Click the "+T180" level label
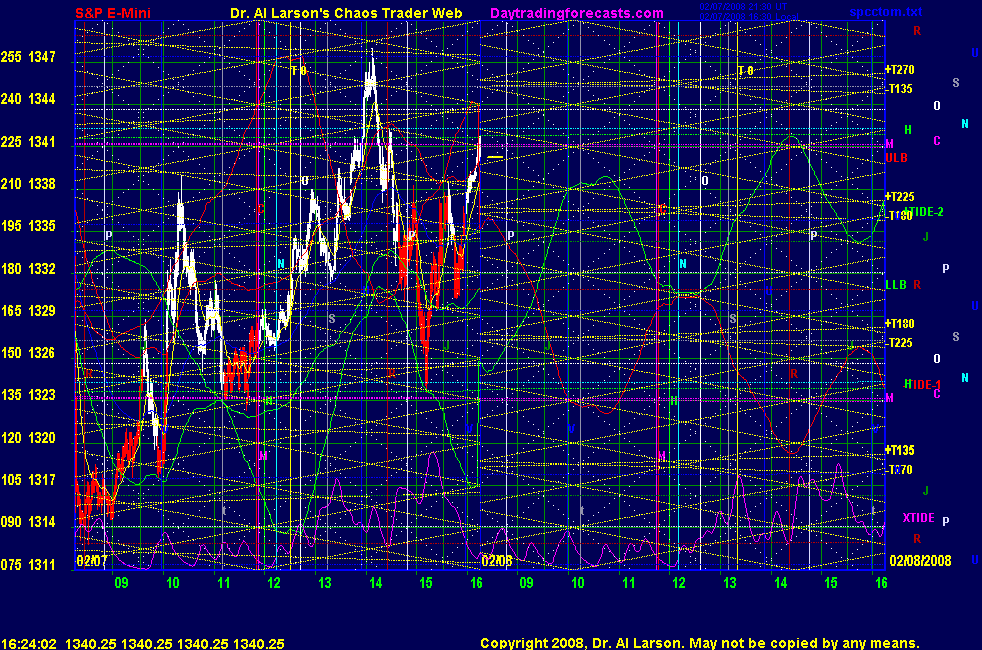This screenshot has width=982, height=650. tap(899, 324)
